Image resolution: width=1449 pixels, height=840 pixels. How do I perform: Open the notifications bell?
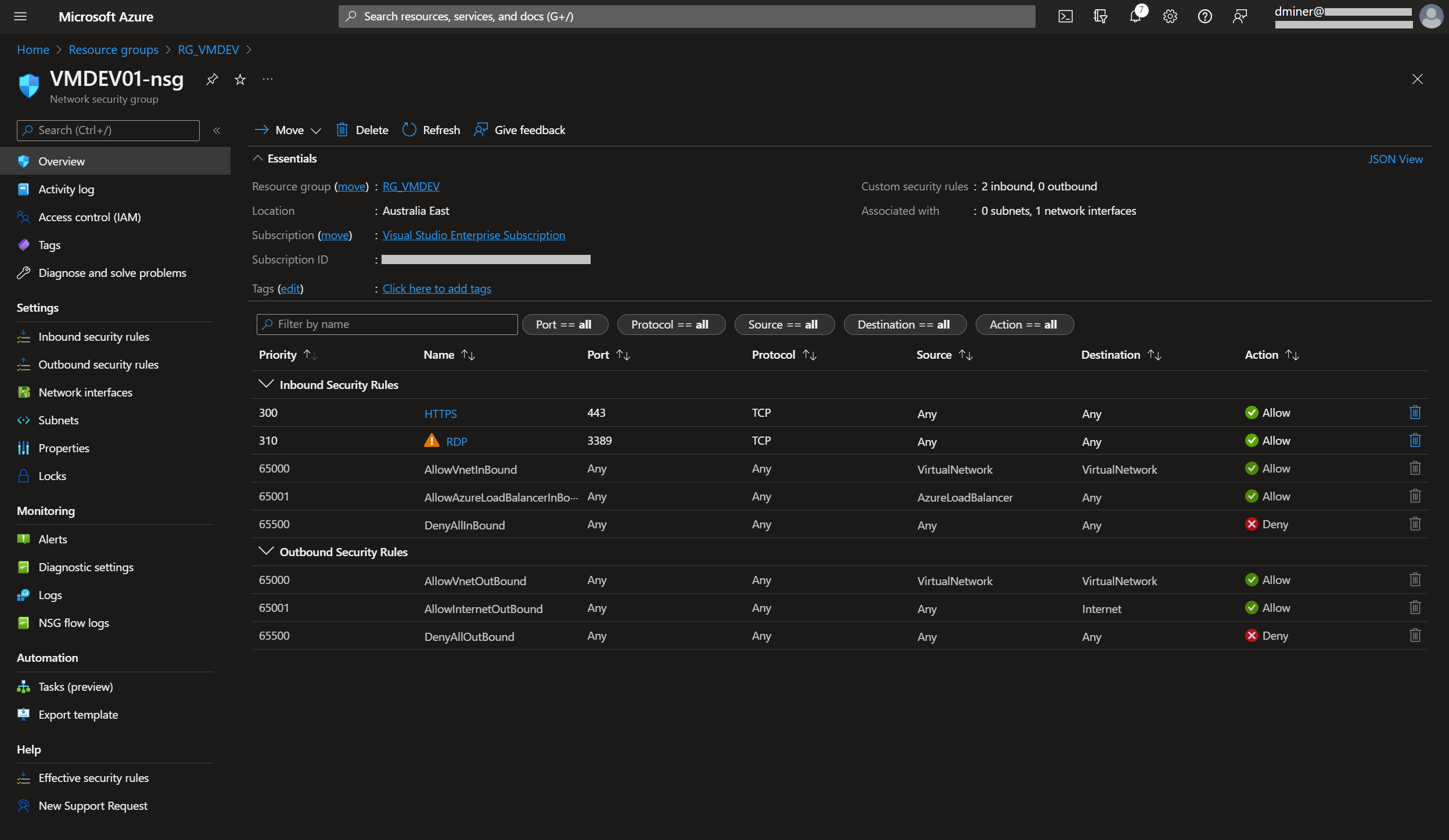tap(1135, 16)
